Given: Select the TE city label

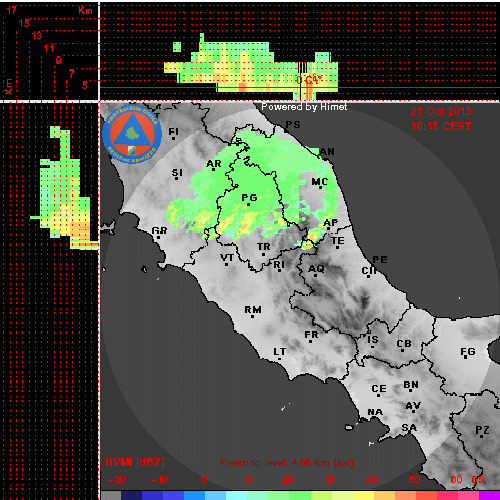Looking at the screenshot, I should [x=338, y=240].
